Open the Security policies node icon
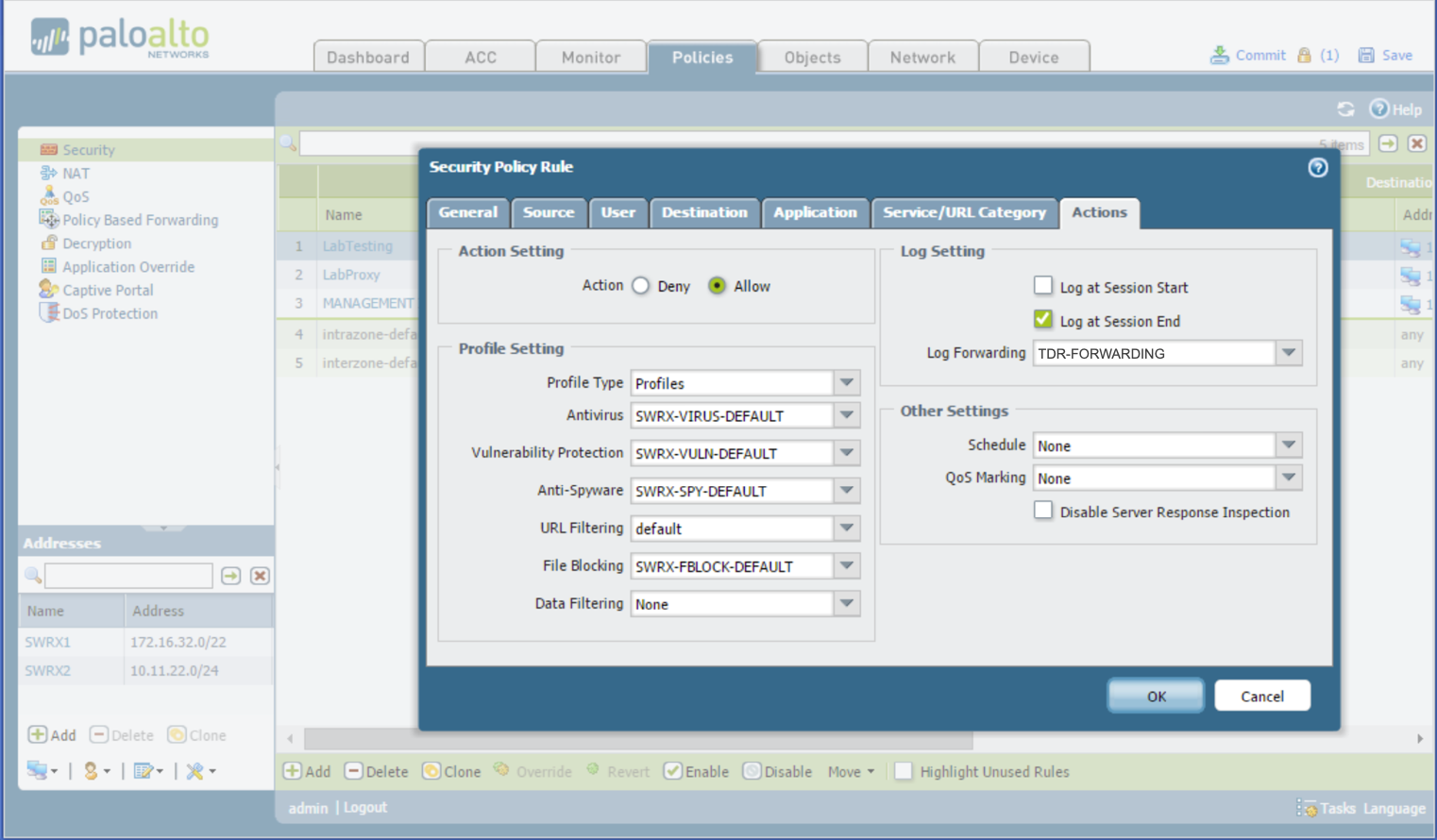This screenshot has height=840, width=1437. pyautogui.click(x=49, y=149)
